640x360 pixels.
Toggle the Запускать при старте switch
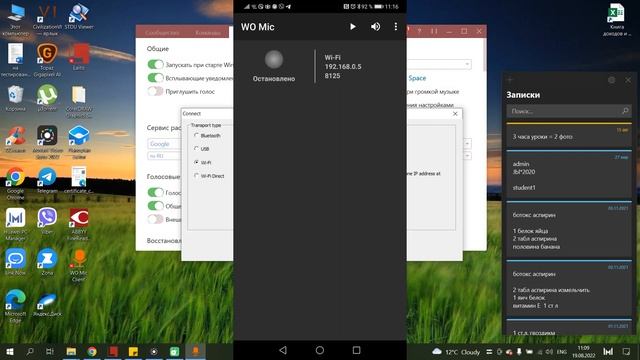(155, 64)
